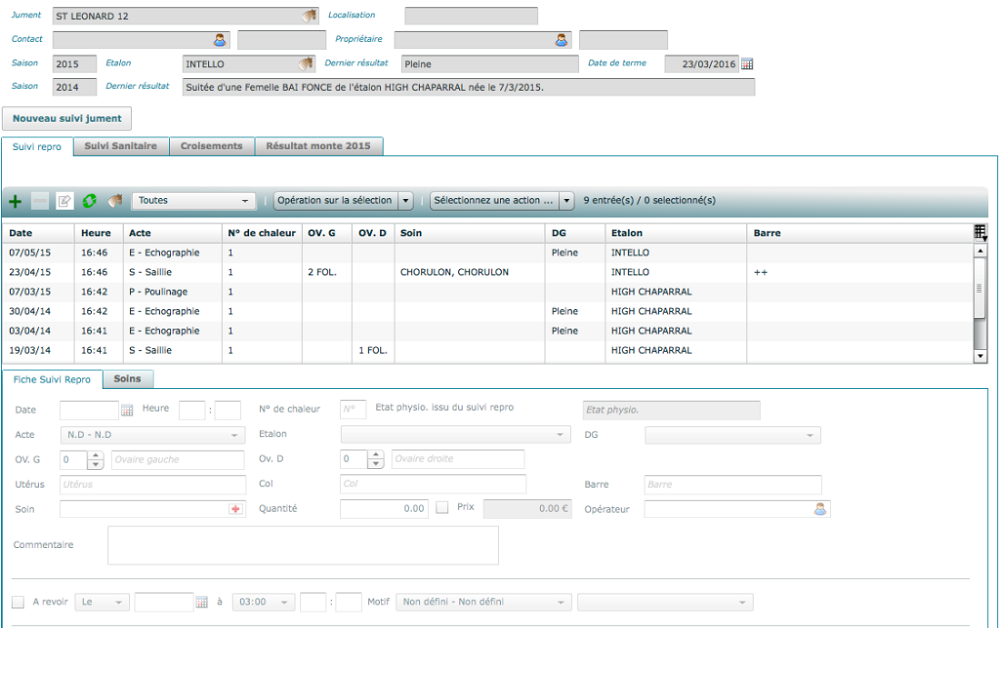Viewport: 1000px width, 700px height.
Task: Click N° de chaleur input field
Action: pyautogui.click(x=353, y=409)
